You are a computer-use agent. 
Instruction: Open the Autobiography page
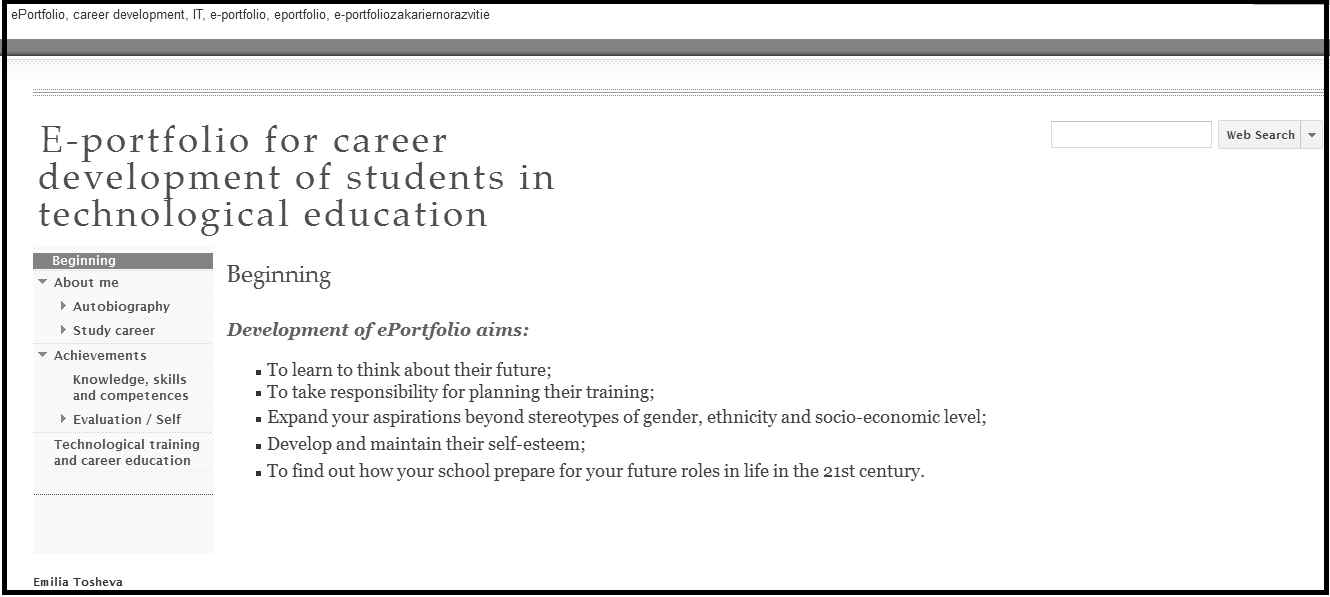(x=121, y=306)
